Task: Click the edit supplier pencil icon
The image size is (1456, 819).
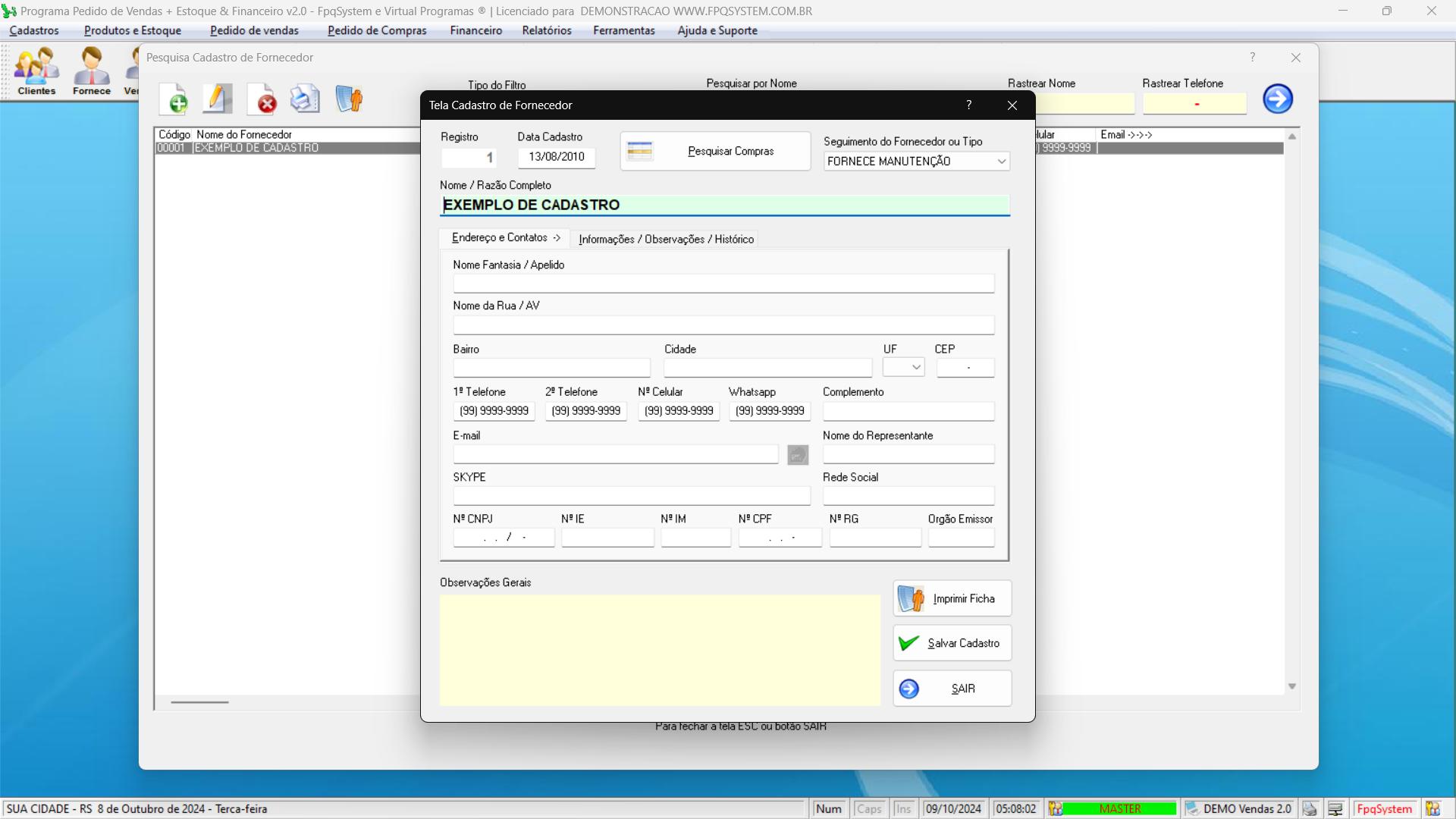Action: click(218, 99)
